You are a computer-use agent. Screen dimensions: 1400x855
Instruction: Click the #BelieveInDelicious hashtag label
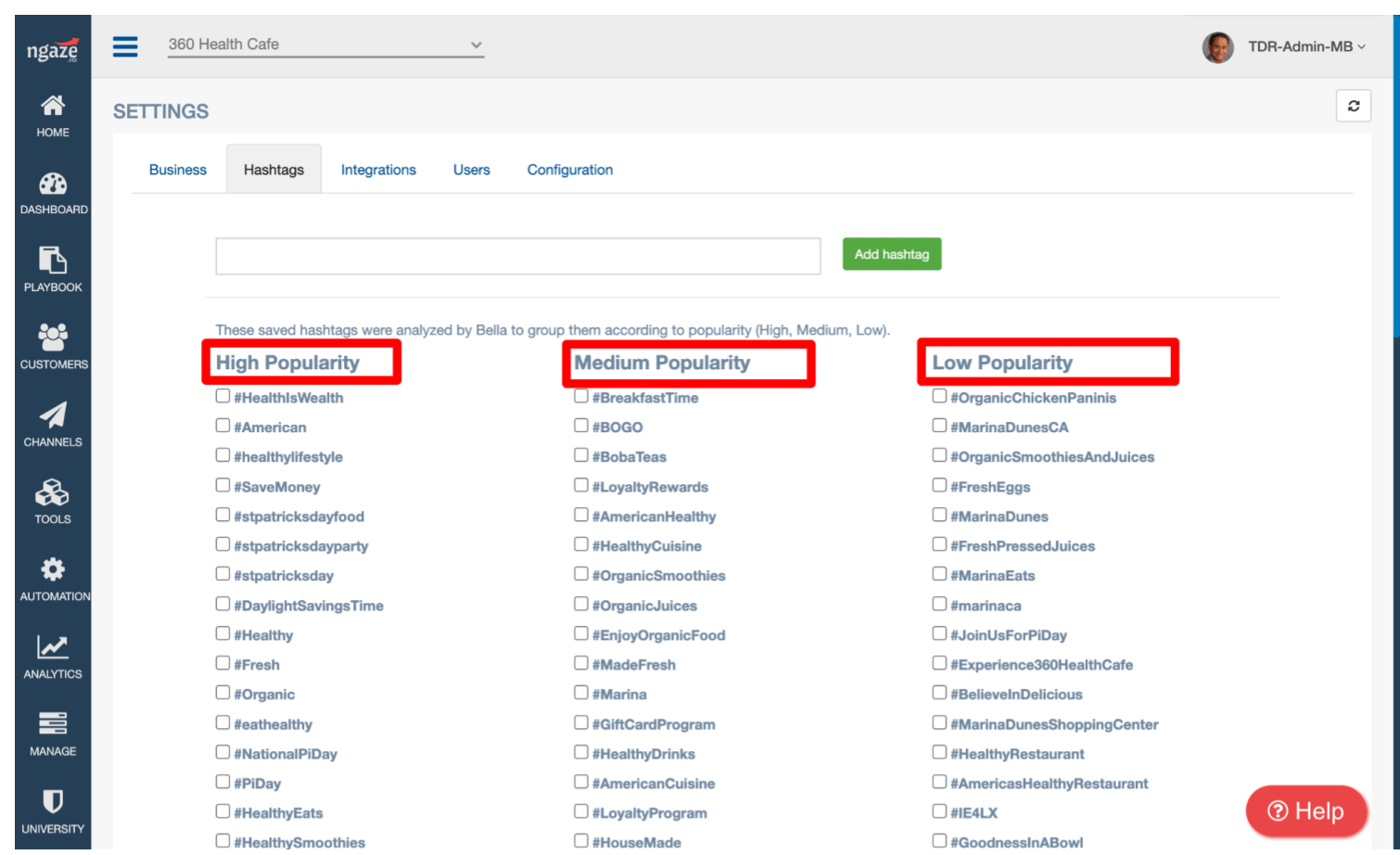tap(1016, 695)
